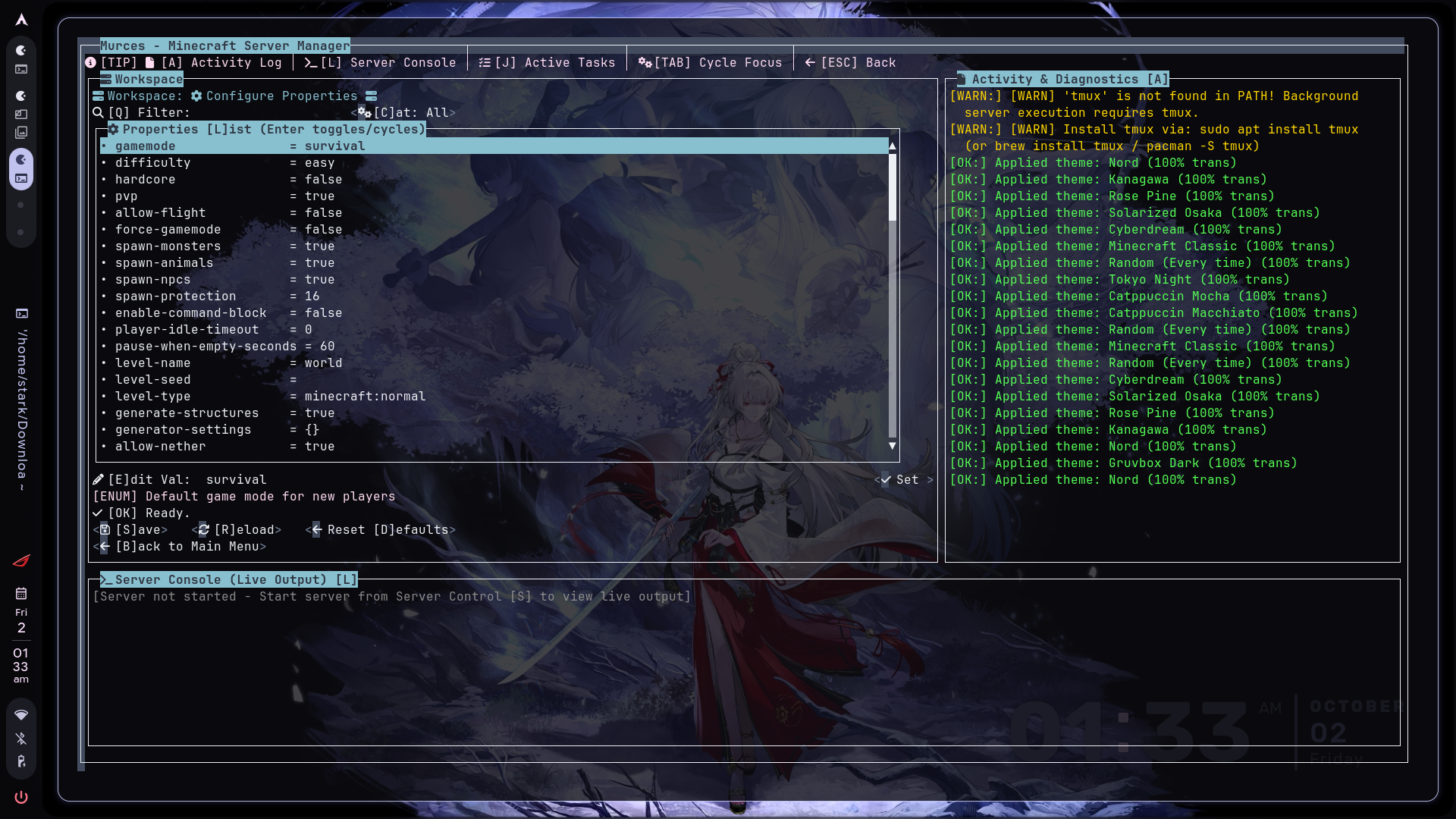The width and height of the screenshot is (1456, 819).
Task: Click terminal icon beside /home/stark window title
Action: 22,313
